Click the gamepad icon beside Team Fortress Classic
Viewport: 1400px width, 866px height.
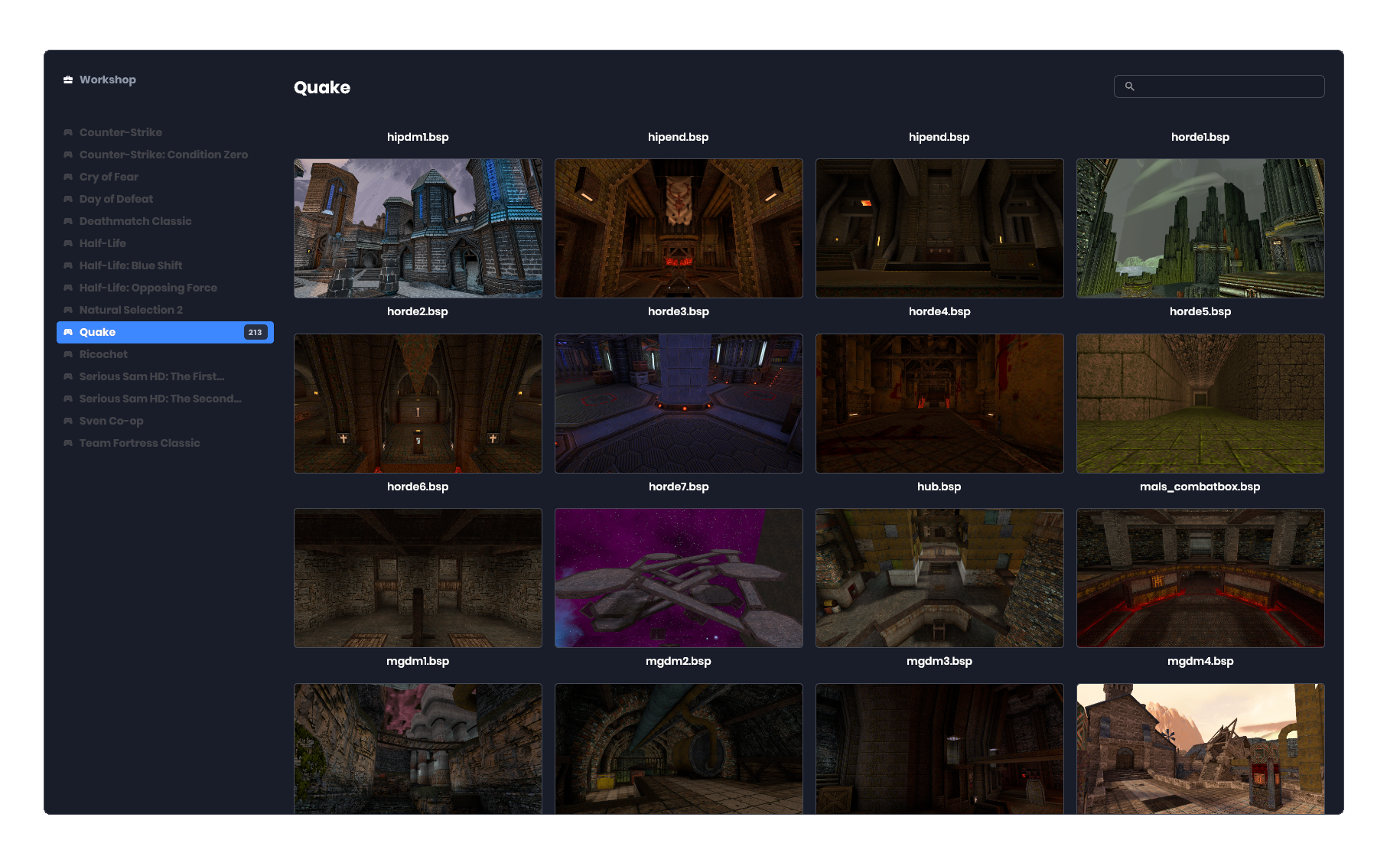(68, 443)
